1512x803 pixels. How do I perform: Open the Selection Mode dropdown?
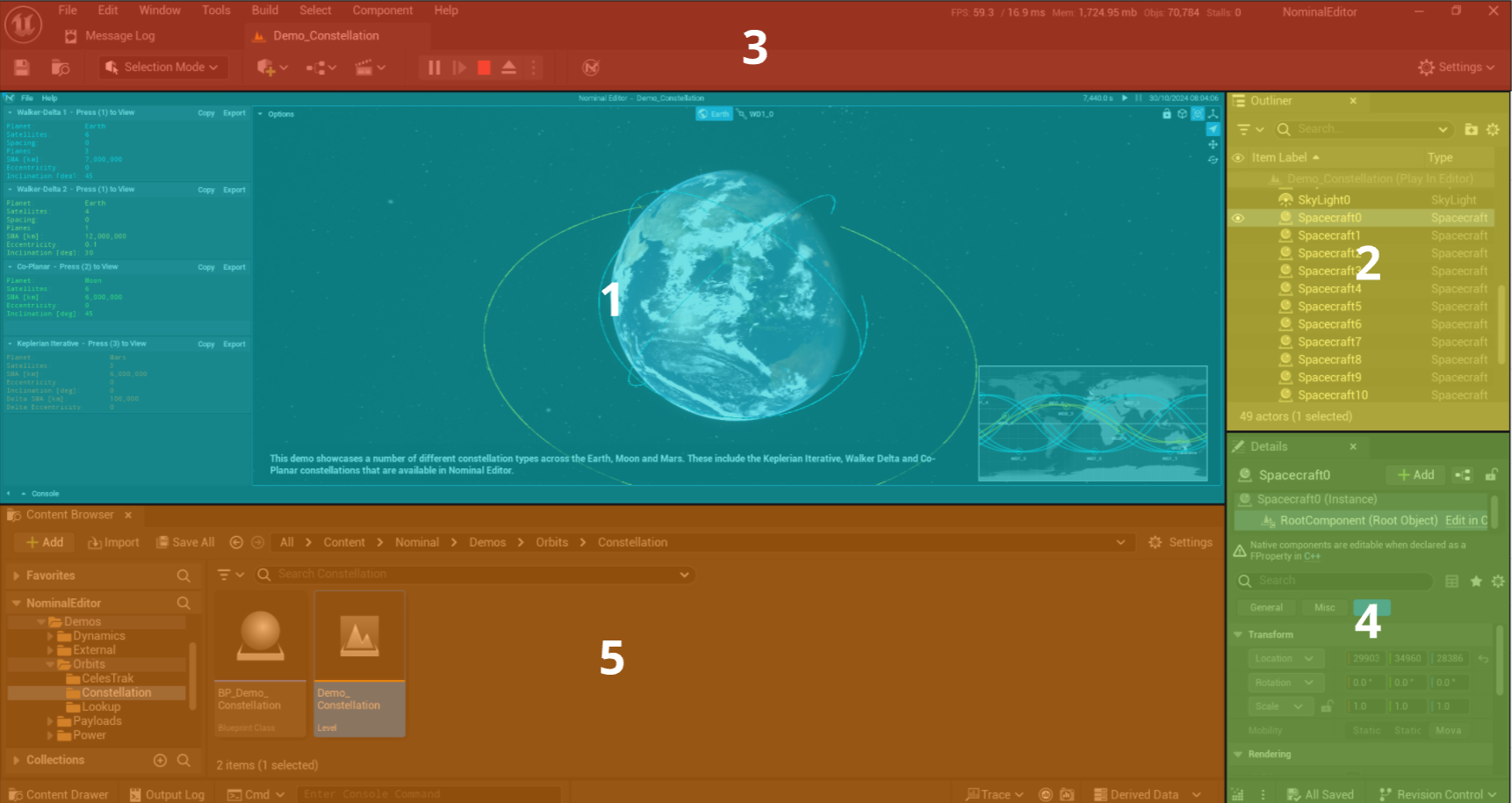coord(162,68)
